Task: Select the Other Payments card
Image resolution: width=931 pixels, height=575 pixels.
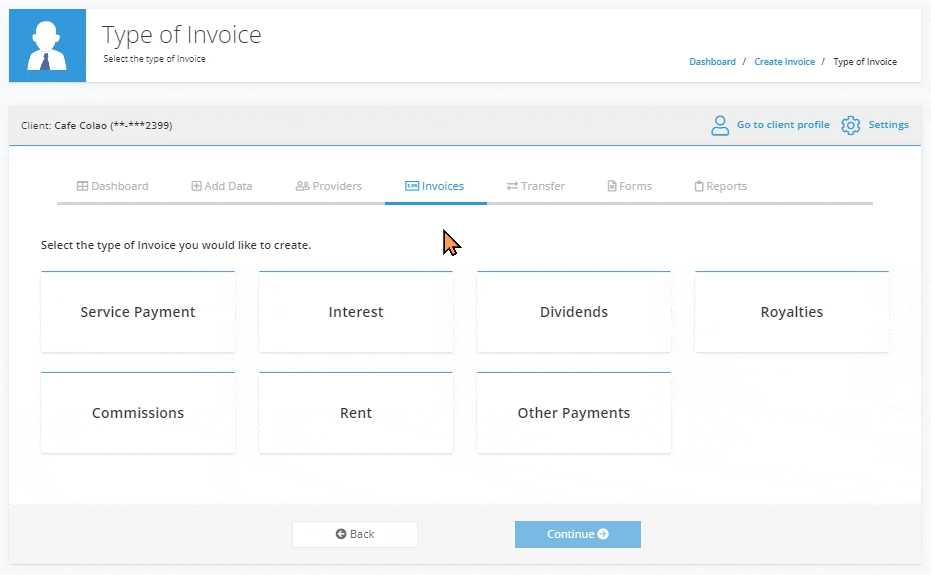Action: pos(574,413)
